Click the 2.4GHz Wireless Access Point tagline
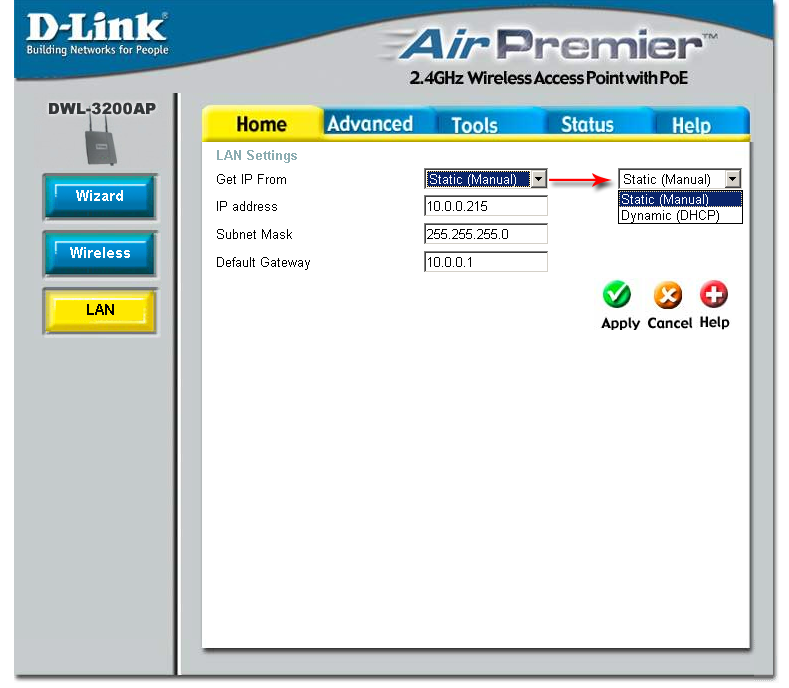This screenshot has height=688, width=789. pyautogui.click(x=548, y=78)
